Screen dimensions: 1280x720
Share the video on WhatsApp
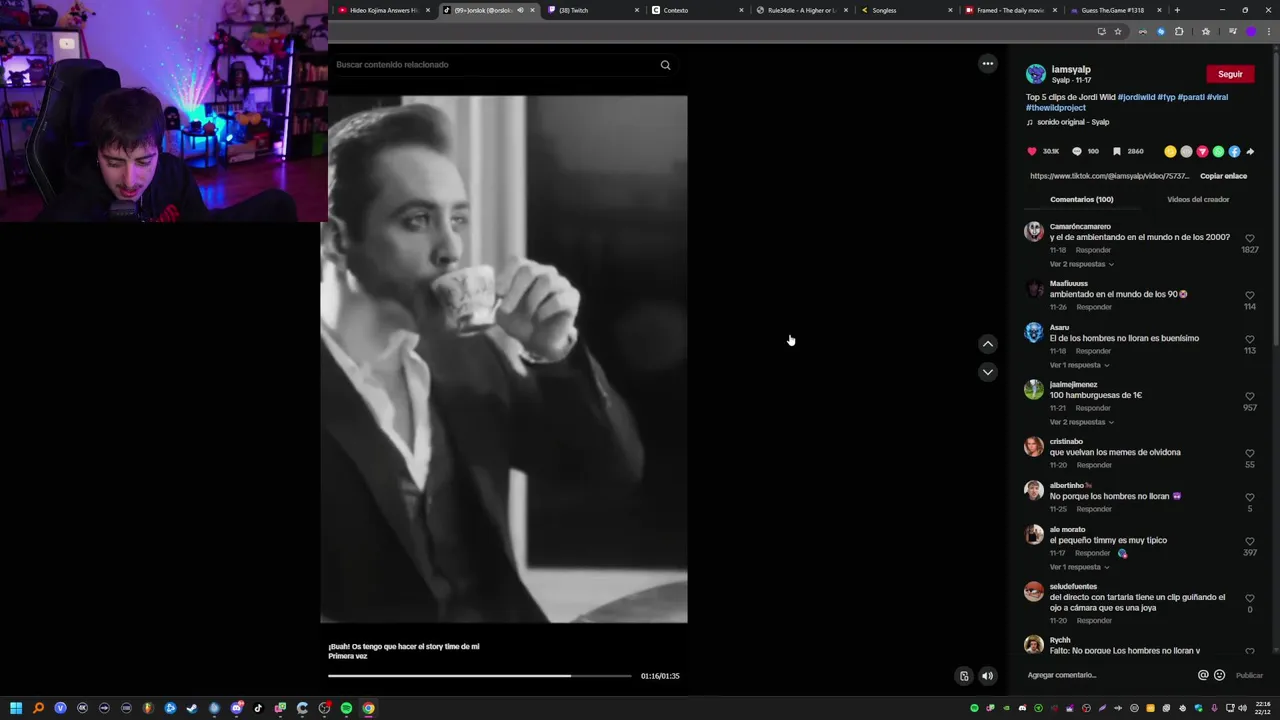coord(1218,151)
